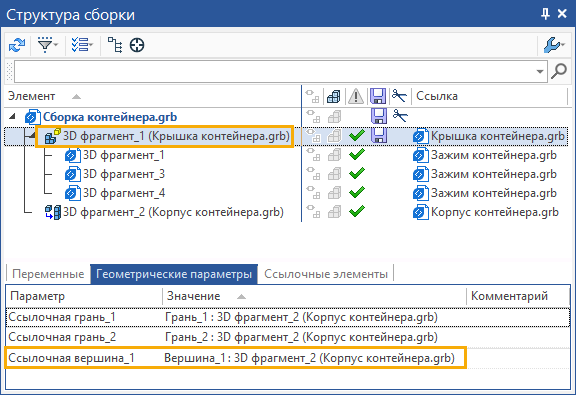Viewport: 576px width, 395px height.
Task: Select the Сборка контейнера.grb tree item
Action: tap(110, 117)
